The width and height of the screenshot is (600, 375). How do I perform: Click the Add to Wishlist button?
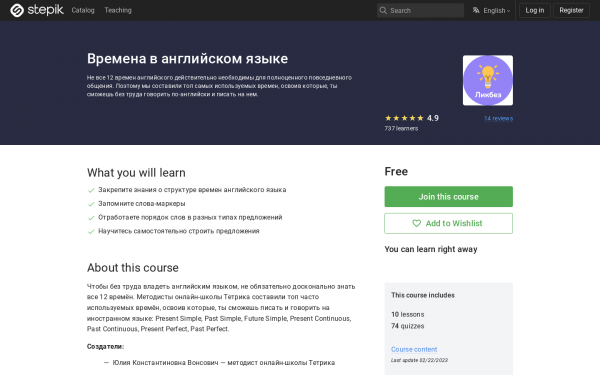tap(448, 223)
